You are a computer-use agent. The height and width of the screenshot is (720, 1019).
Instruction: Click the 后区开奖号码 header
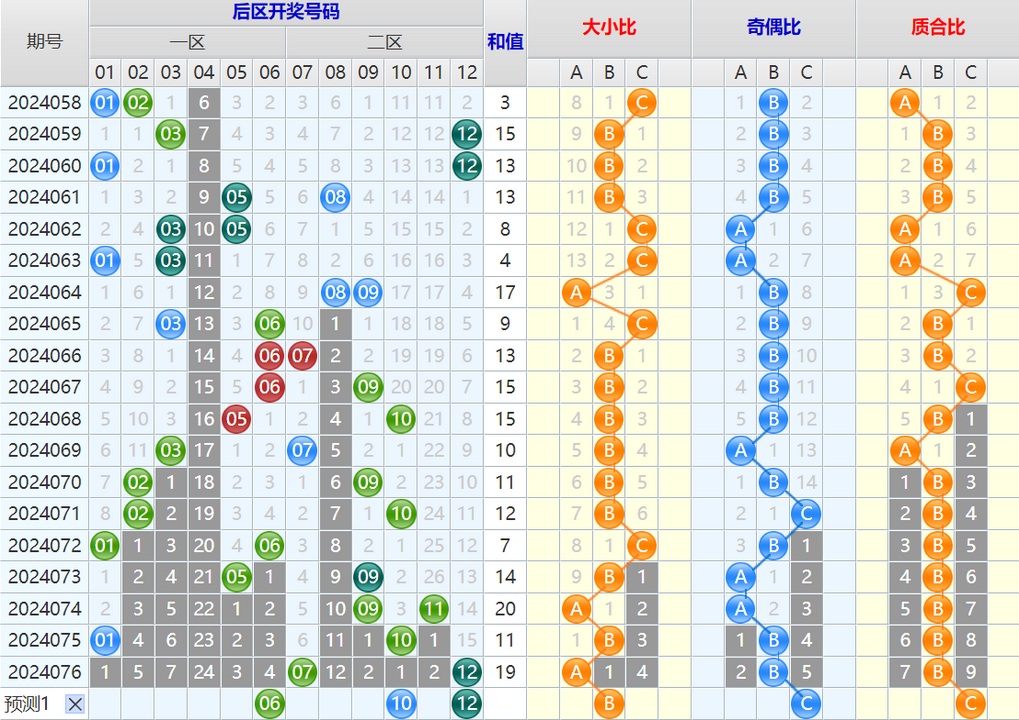[x=286, y=12]
